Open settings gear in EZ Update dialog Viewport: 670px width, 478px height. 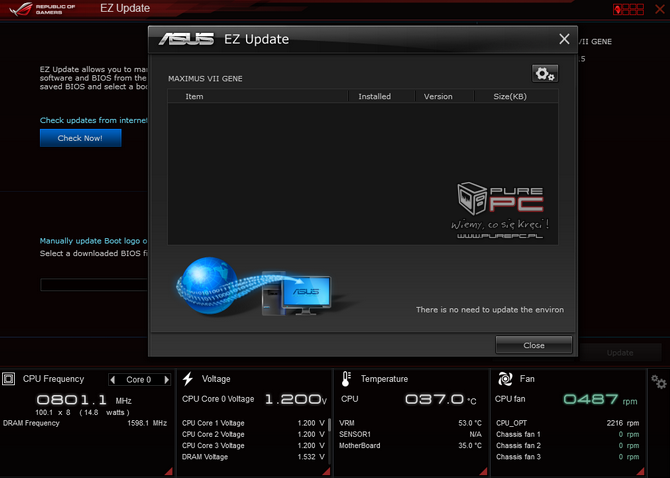(x=545, y=74)
